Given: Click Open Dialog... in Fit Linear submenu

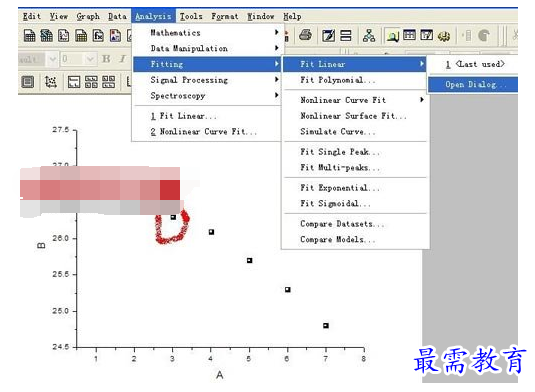Looking at the screenshot, I should (x=473, y=85).
